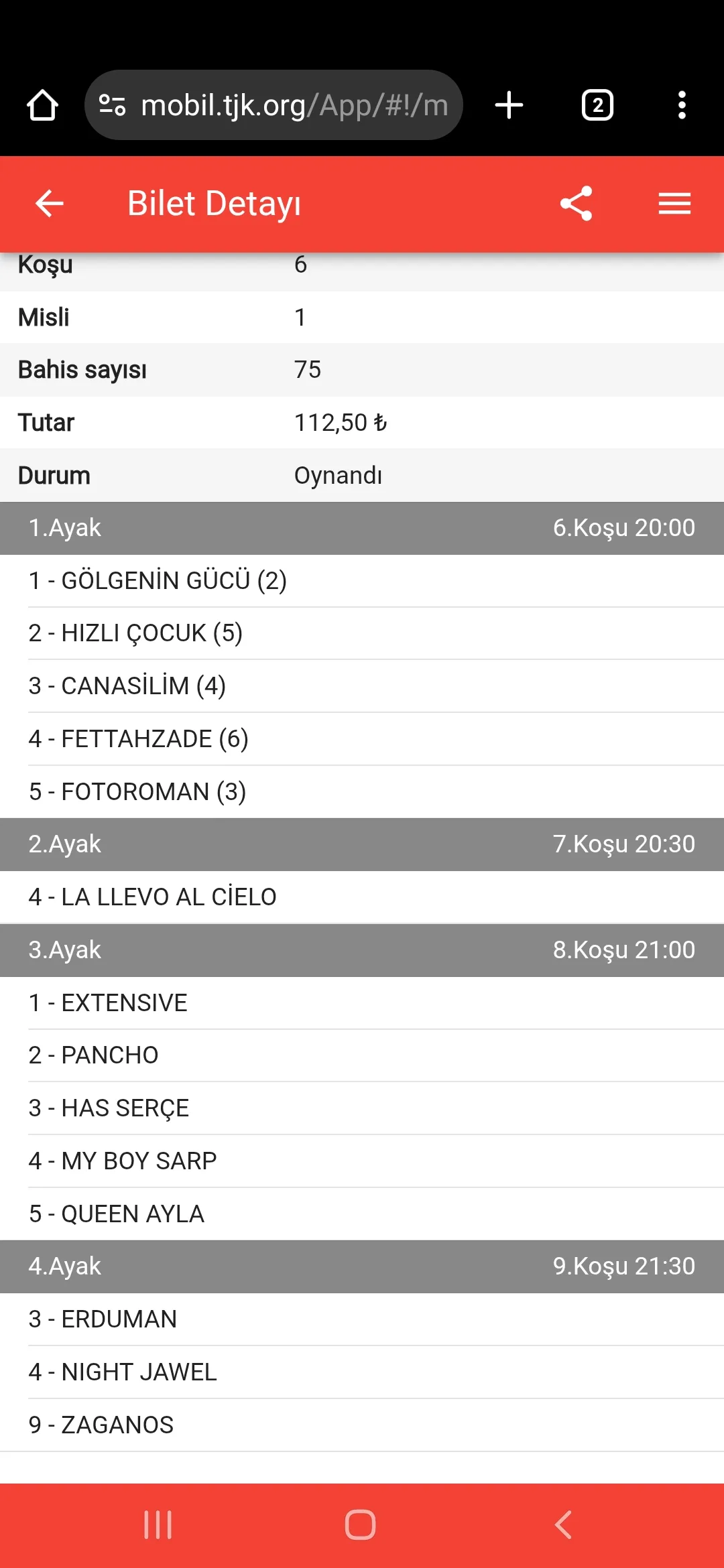Open a new browser tab
Screen dimensions: 724x1568
[509, 105]
